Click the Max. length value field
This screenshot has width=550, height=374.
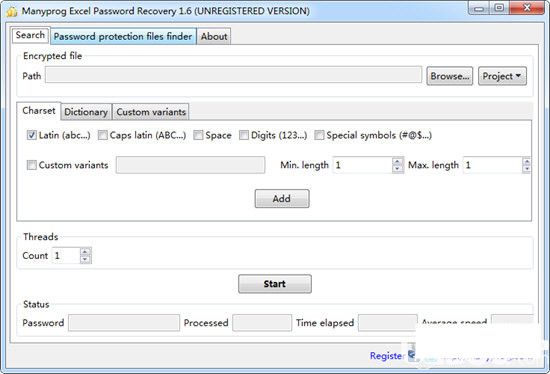pyautogui.click(x=492, y=165)
